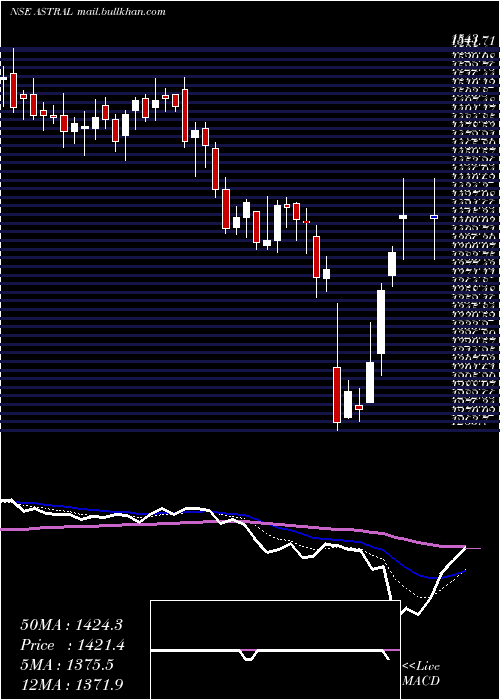Screen dimensions: 500x700
Task: Click the NSE ASTRAL mail.bullkhan.com title text
Action: tap(88, 12)
